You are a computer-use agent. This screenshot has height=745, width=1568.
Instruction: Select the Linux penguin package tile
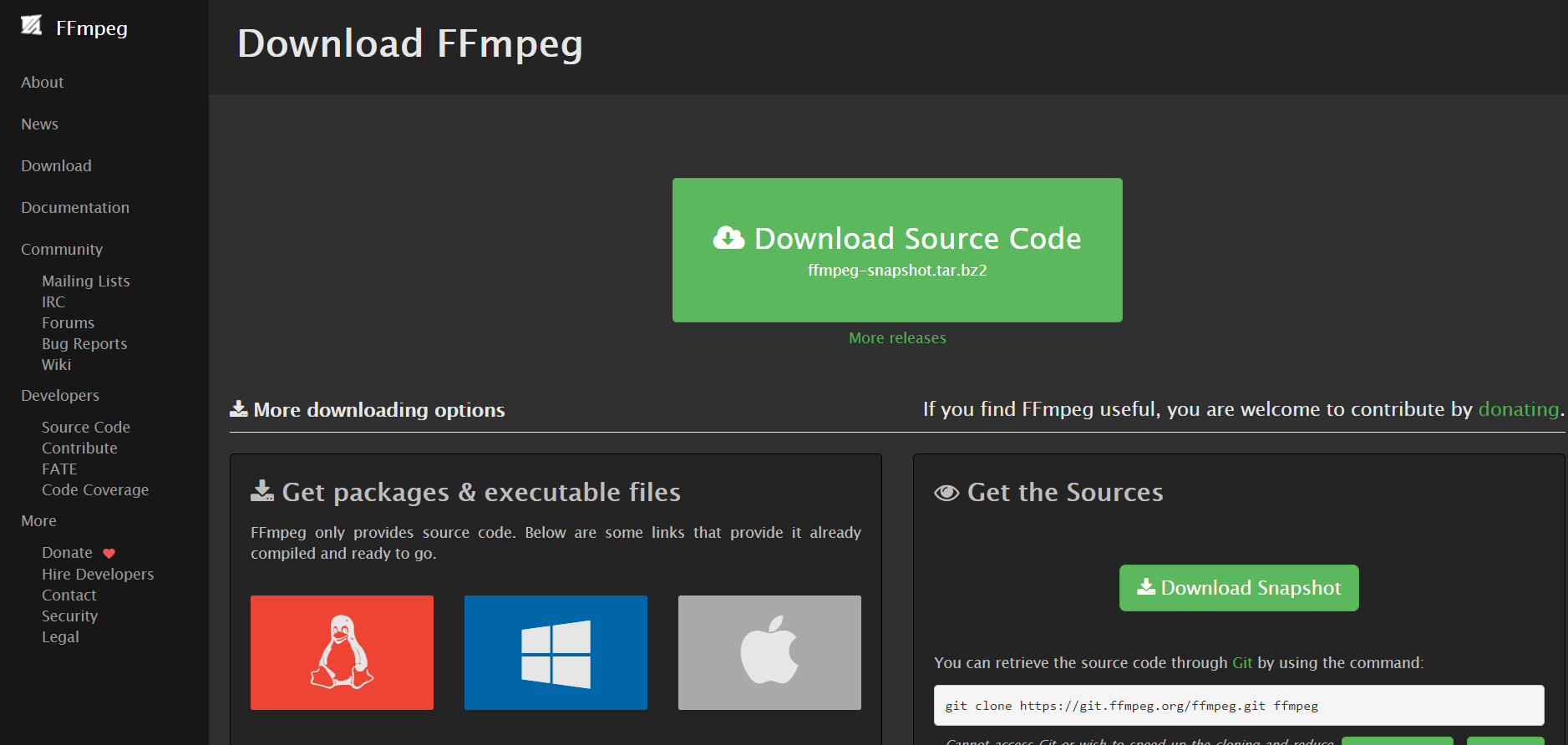tap(342, 652)
